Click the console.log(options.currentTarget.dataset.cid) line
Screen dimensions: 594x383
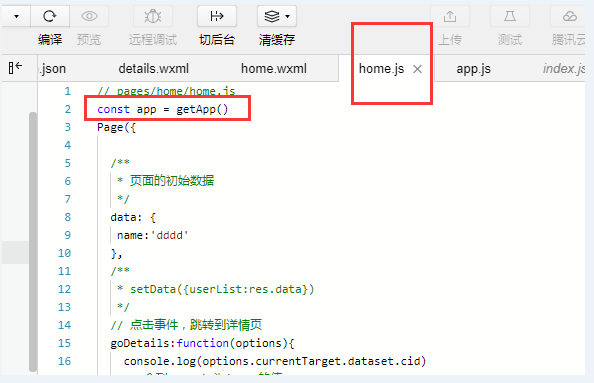(x=275, y=361)
